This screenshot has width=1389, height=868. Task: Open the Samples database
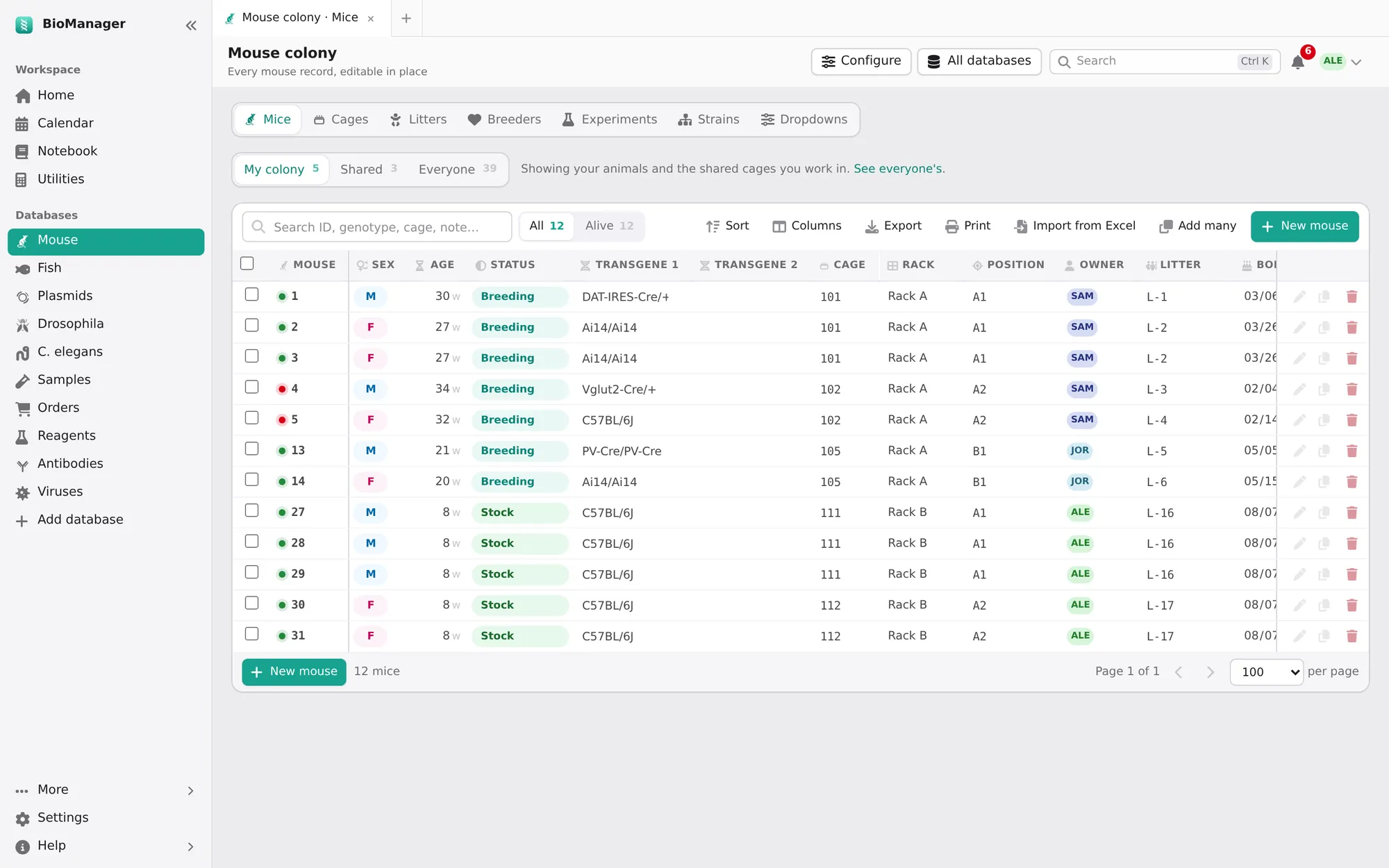[106, 380]
